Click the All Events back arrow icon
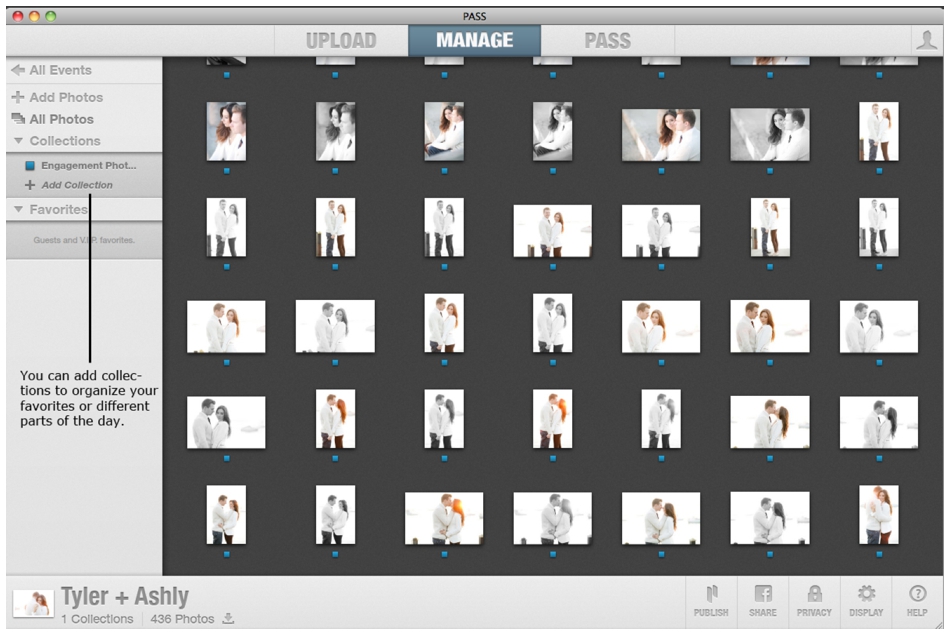Image resolution: width=950 pixels, height=635 pixels. (x=18, y=70)
